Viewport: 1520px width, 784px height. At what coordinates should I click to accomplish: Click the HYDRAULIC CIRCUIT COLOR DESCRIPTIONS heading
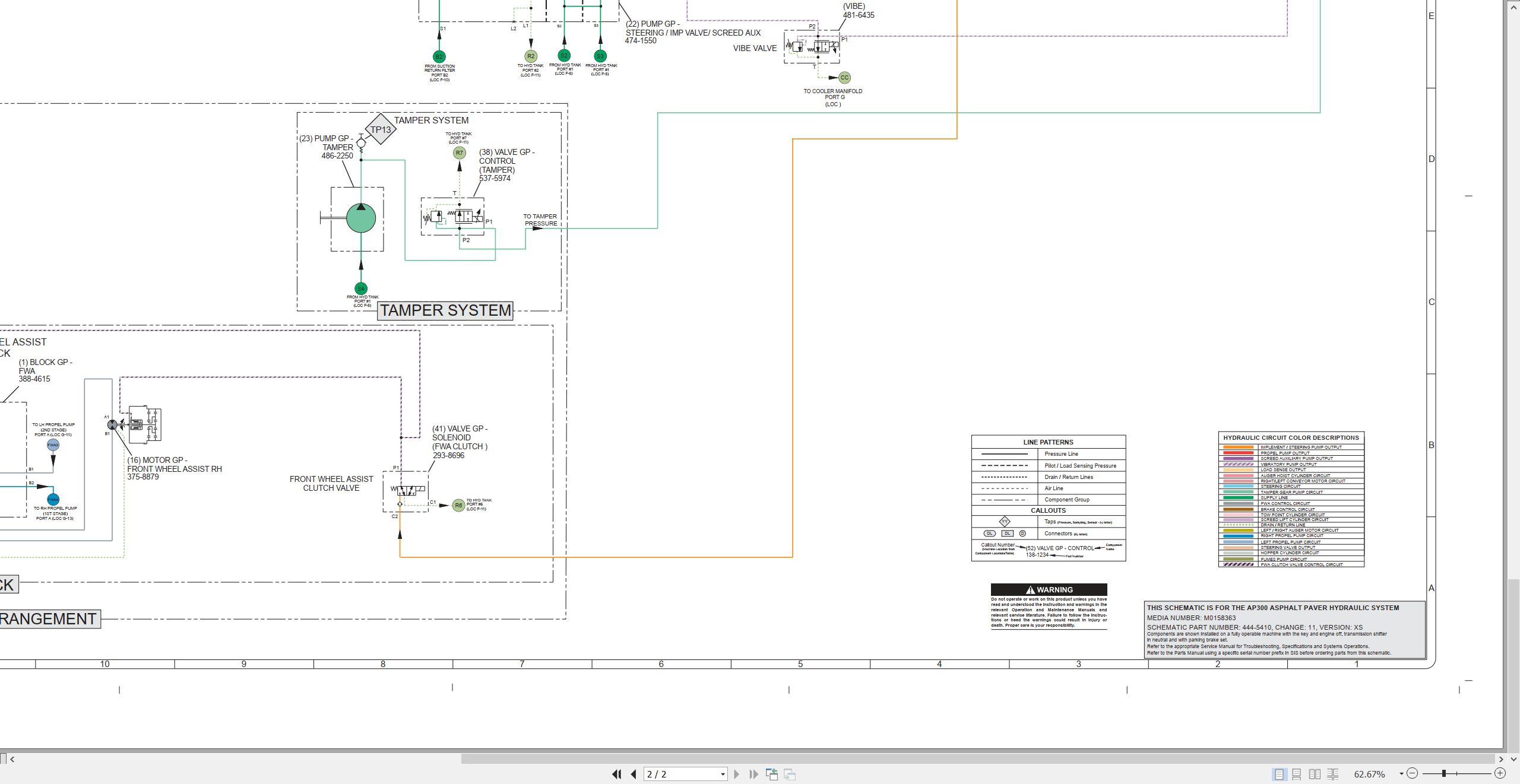1291,437
